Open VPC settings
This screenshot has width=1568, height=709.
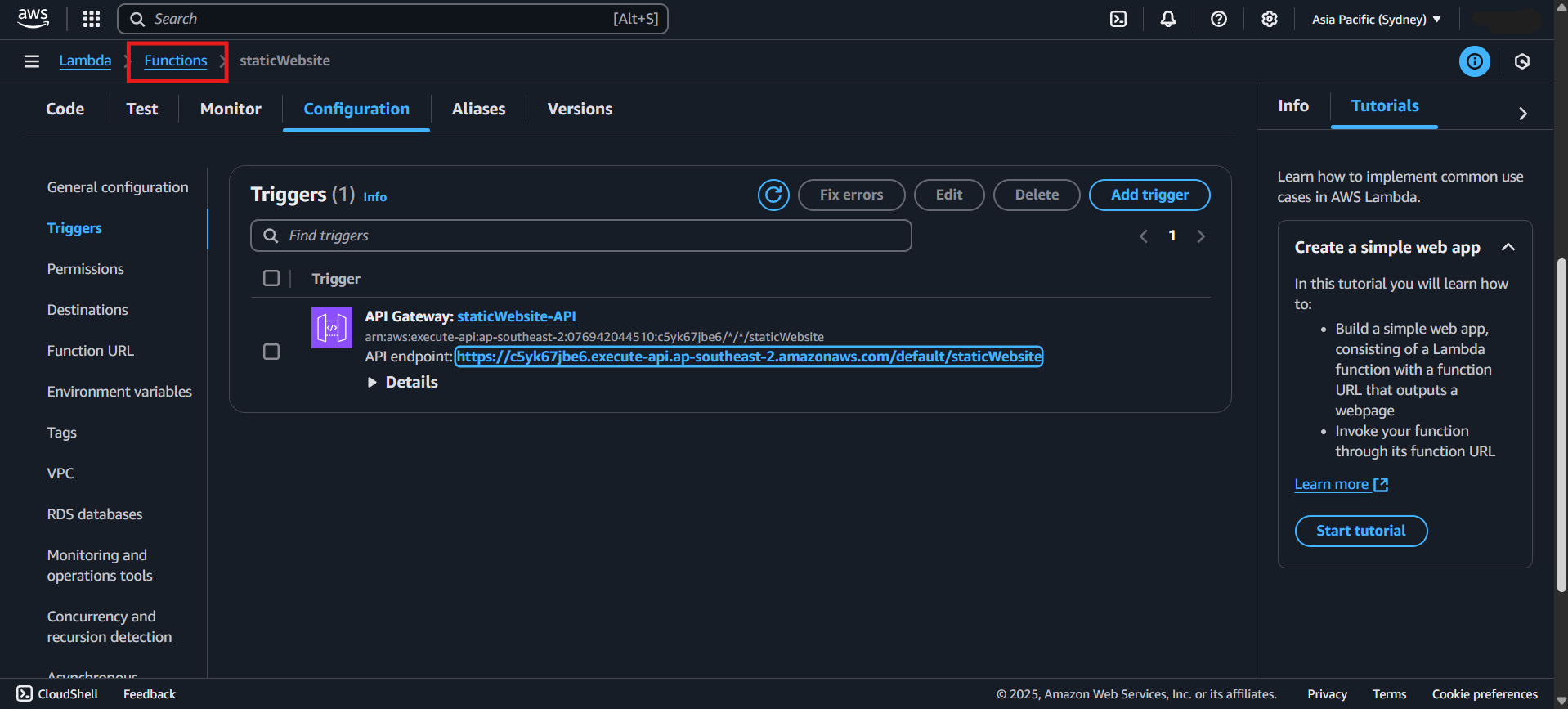60,473
